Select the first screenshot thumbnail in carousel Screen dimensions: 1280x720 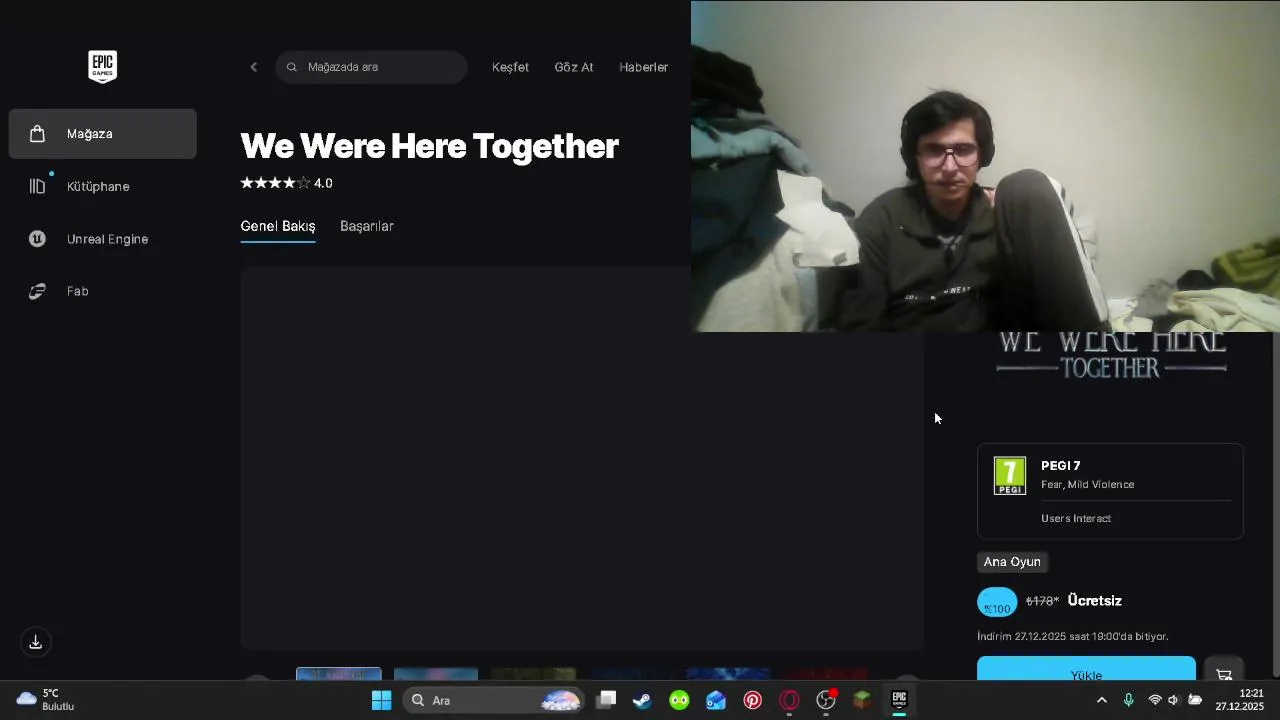tap(338, 674)
